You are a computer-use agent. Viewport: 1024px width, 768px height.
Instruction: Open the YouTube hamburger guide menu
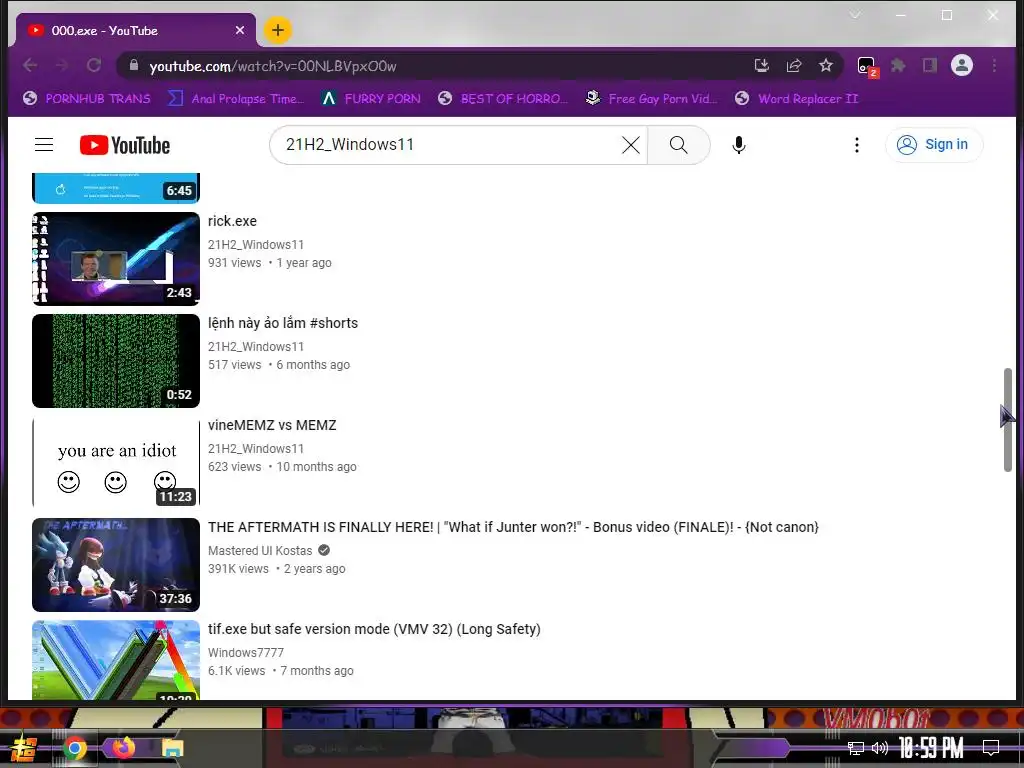(x=44, y=144)
